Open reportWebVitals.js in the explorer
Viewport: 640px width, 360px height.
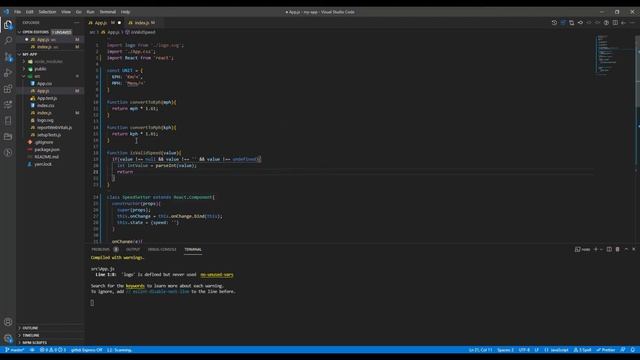click(54, 127)
